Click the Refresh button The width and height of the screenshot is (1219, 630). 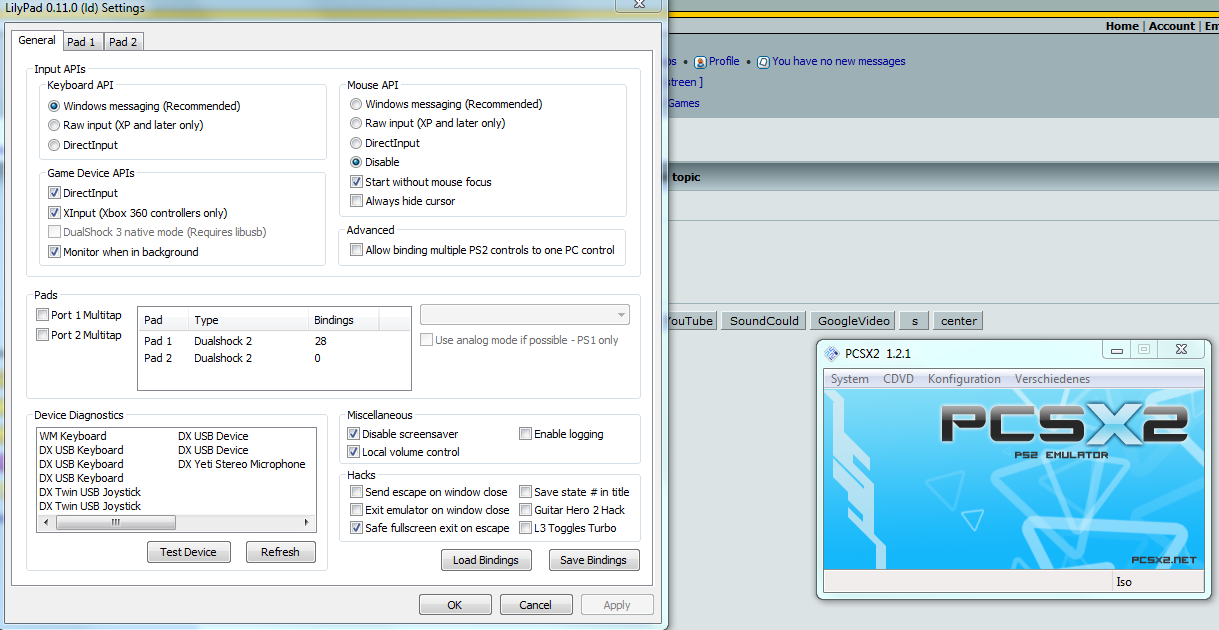(x=280, y=552)
